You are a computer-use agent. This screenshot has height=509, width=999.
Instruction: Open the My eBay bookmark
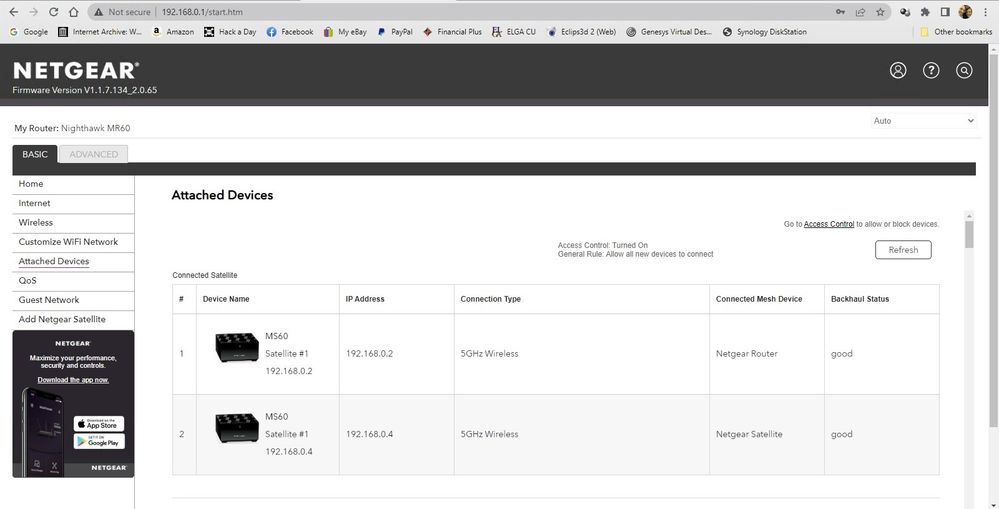click(x=345, y=32)
